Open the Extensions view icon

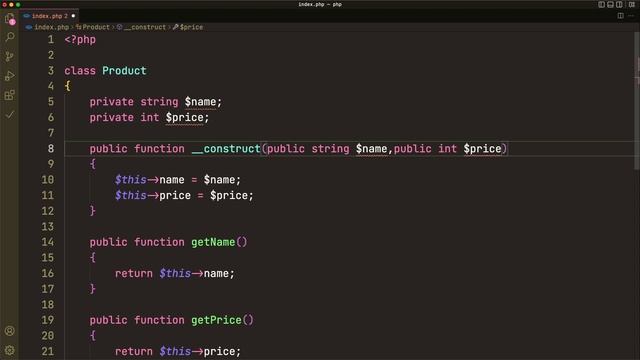tap(9, 95)
